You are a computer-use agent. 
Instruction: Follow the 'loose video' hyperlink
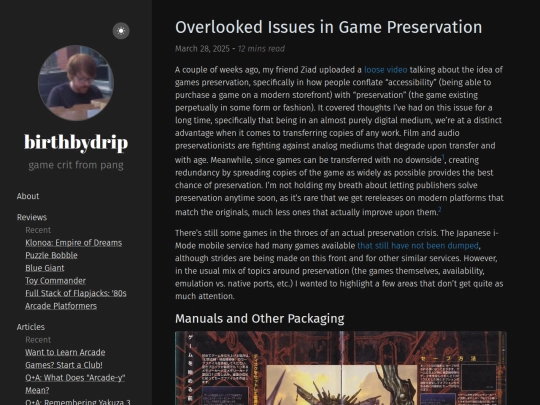(386, 70)
